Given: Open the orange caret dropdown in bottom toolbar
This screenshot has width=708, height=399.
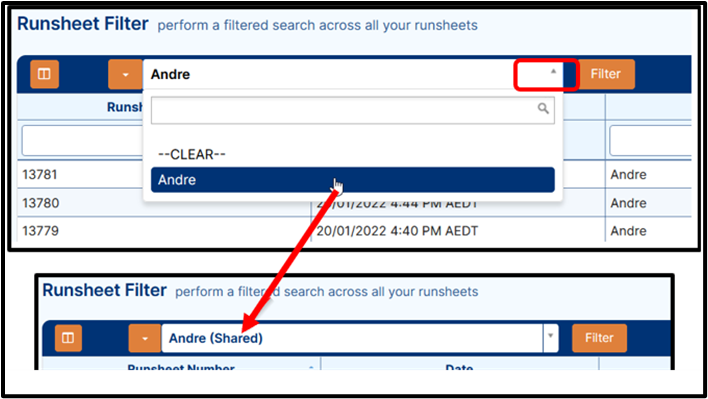Looking at the screenshot, I should click(x=144, y=338).
